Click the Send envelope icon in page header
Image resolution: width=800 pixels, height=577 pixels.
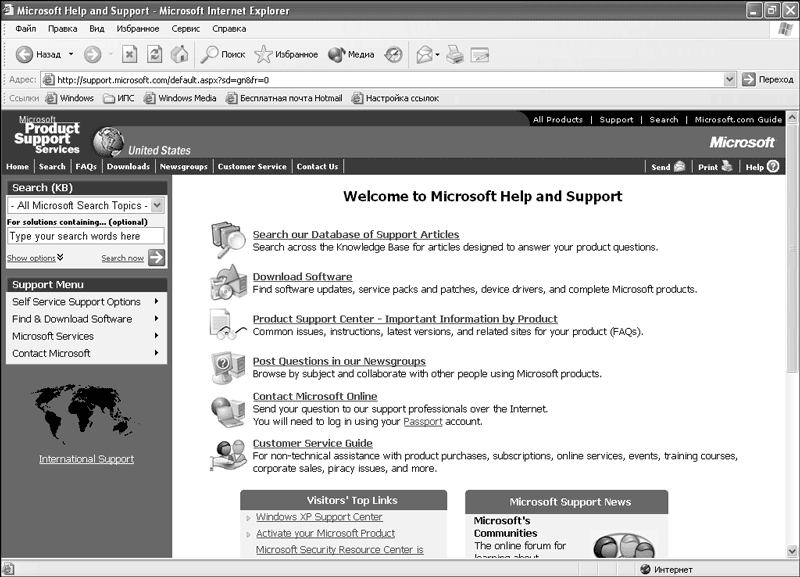click(x=679, y=166)
